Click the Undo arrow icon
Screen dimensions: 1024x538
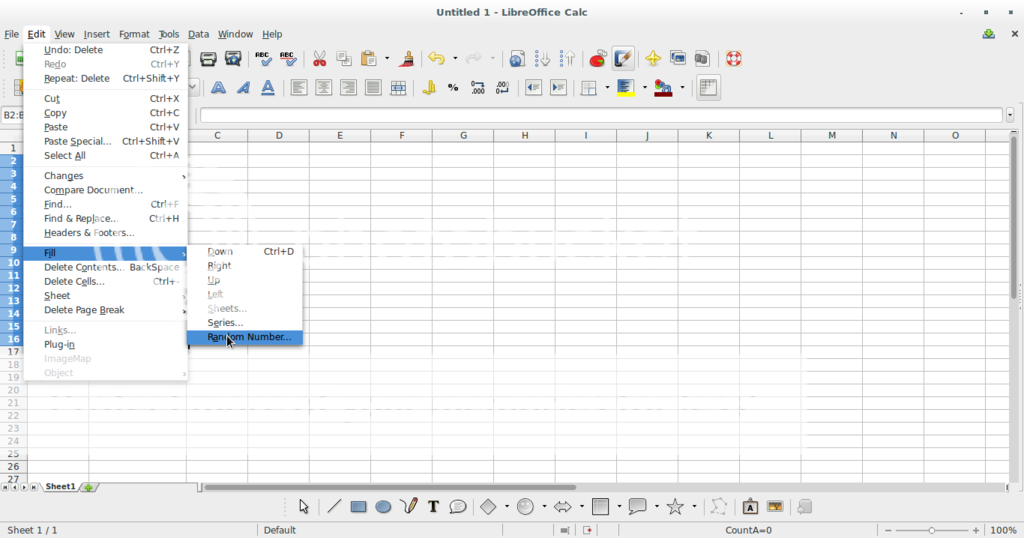click(436, 59)
